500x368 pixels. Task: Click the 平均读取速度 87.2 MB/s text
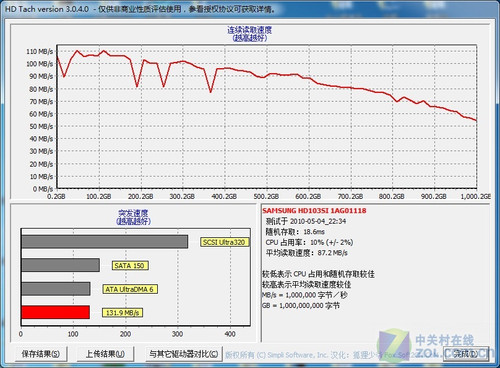(307, 253)
